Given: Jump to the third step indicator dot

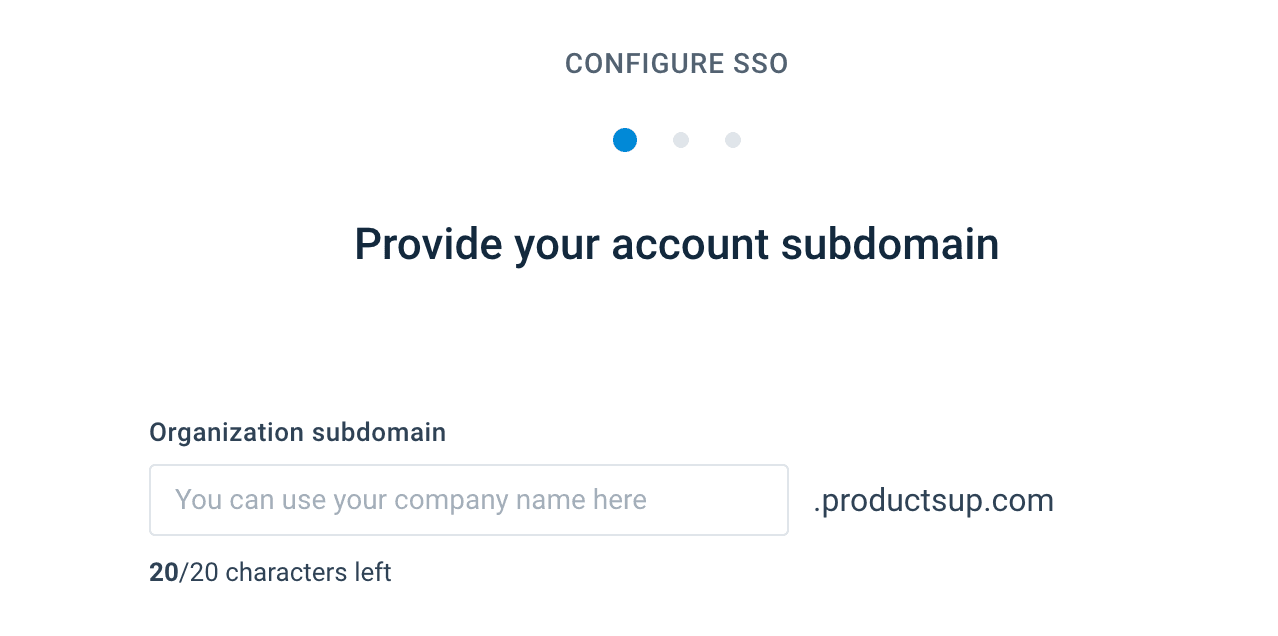Looking at the screenshot, I should pos(733,140).
